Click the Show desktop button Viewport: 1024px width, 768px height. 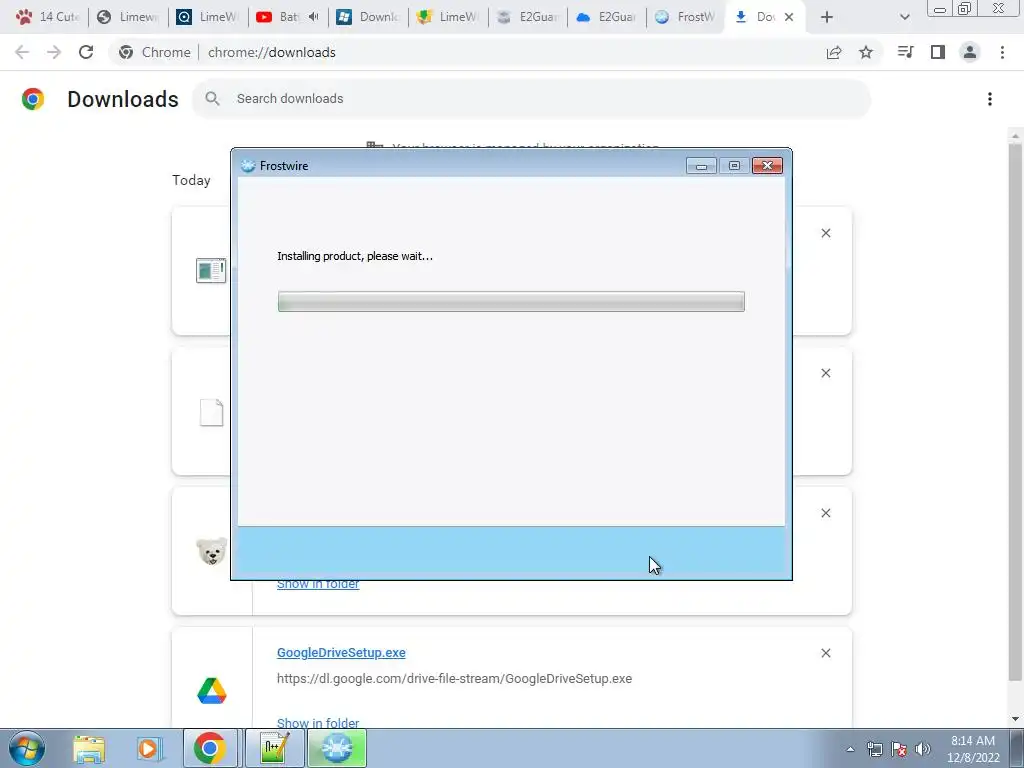pyautogui.click(x=1017, y=748)
